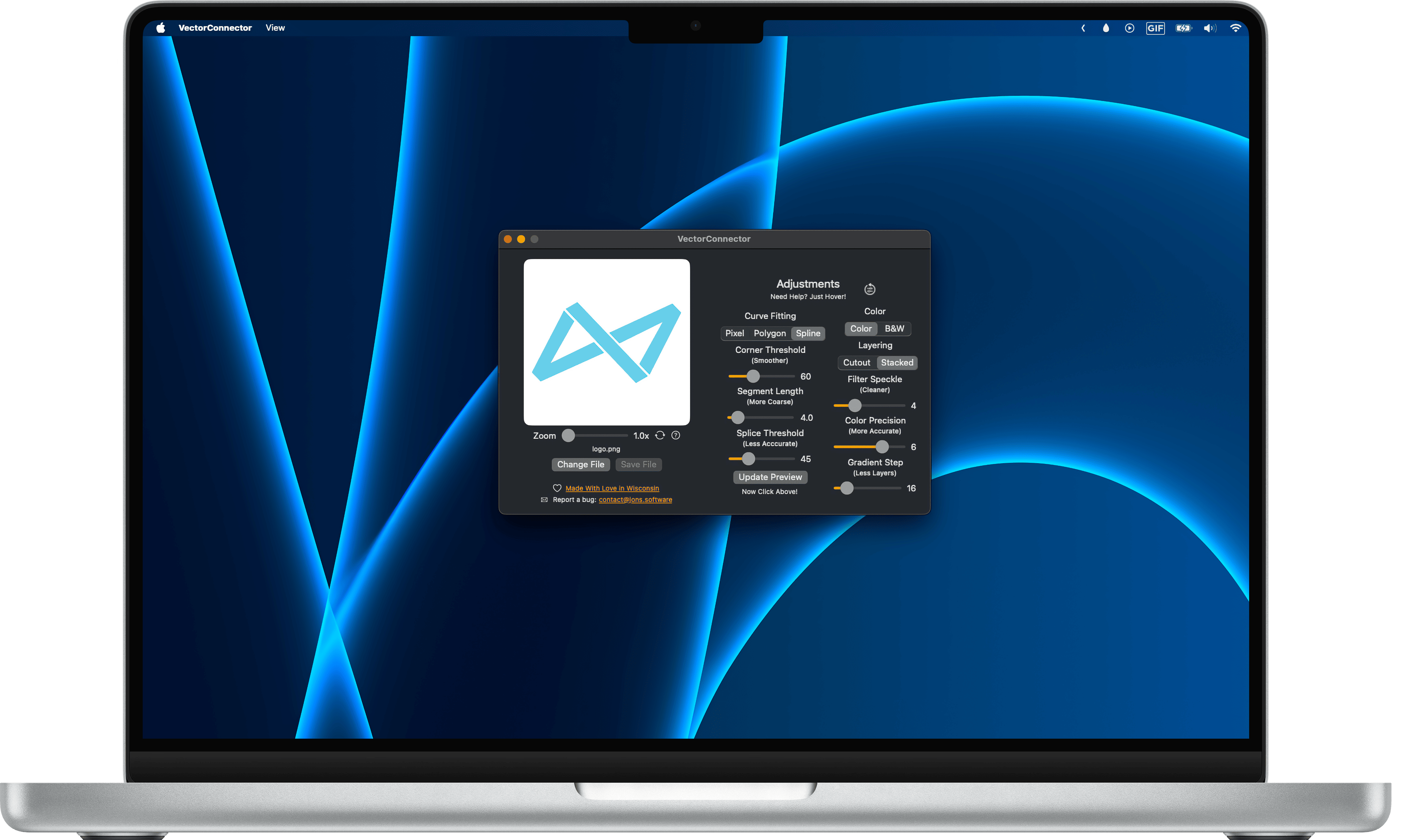The height and width of the screenshot is (840, 1420).
Task: Click the Save File button
Action: tap(638, 465)
